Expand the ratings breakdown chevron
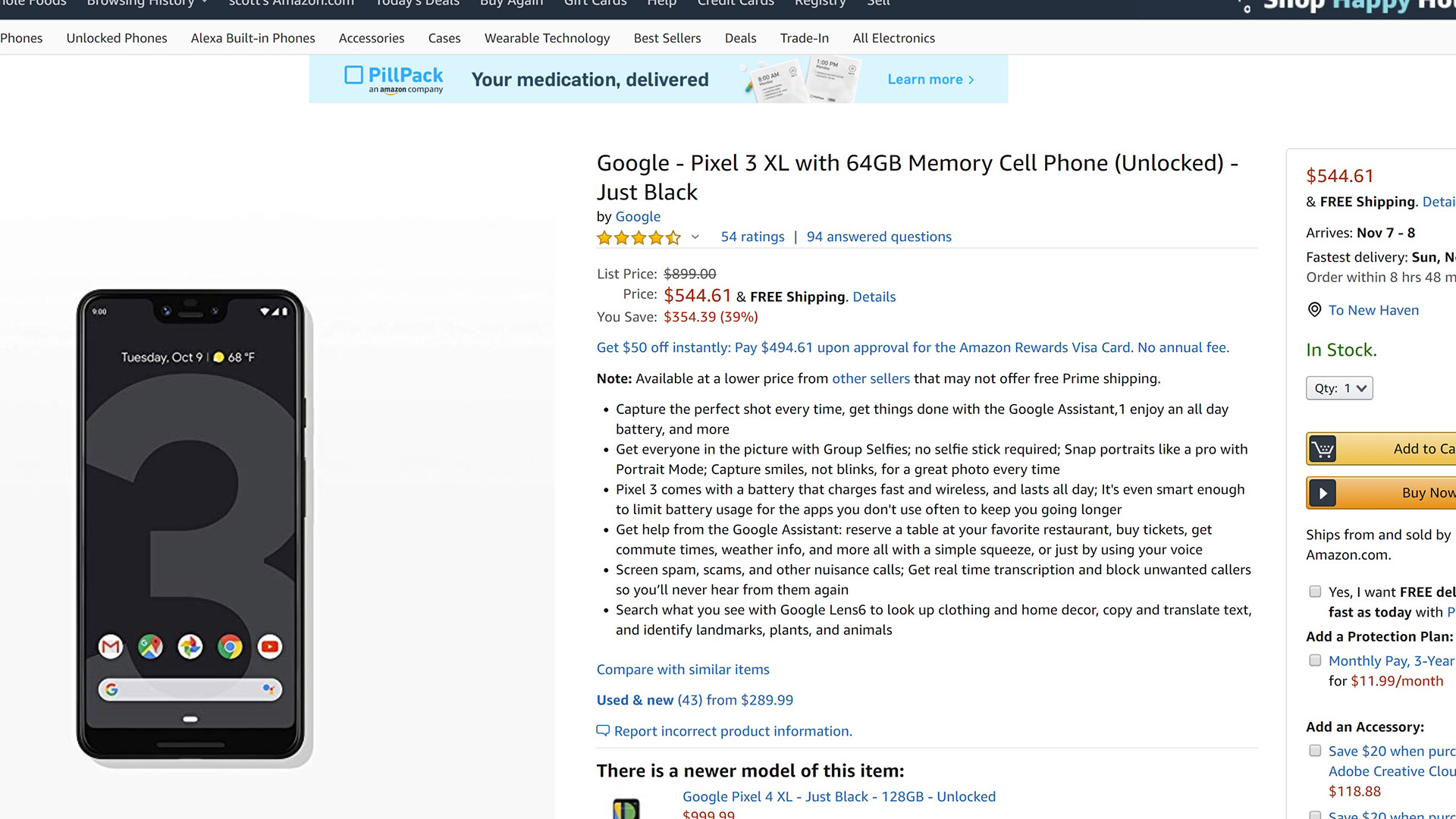The image size is (1456, 819). (x=695, y=237)
